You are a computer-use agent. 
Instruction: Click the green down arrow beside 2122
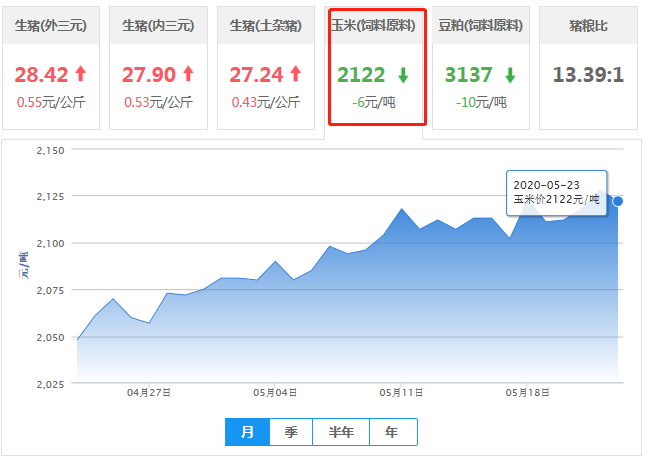point(403,75)
